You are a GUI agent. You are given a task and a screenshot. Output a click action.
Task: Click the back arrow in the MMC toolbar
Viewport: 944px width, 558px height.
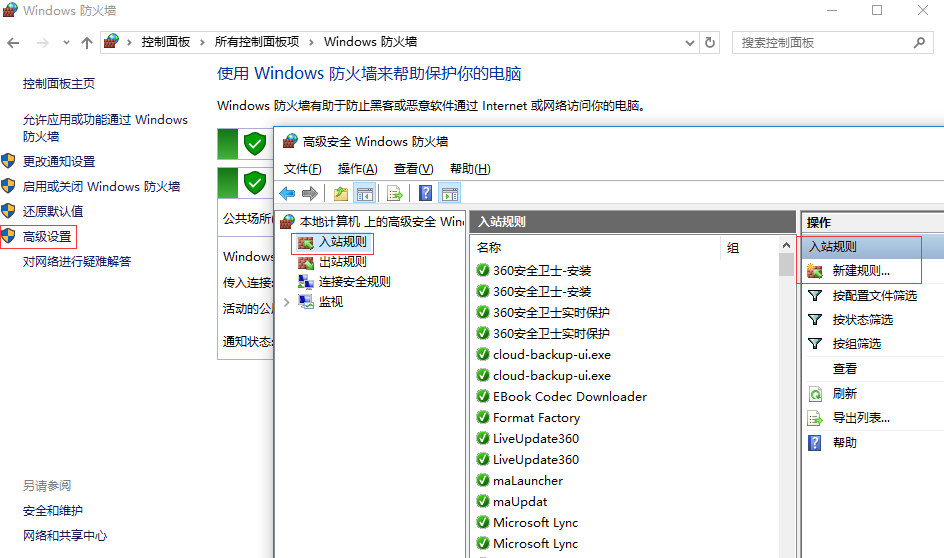point(287,194)
